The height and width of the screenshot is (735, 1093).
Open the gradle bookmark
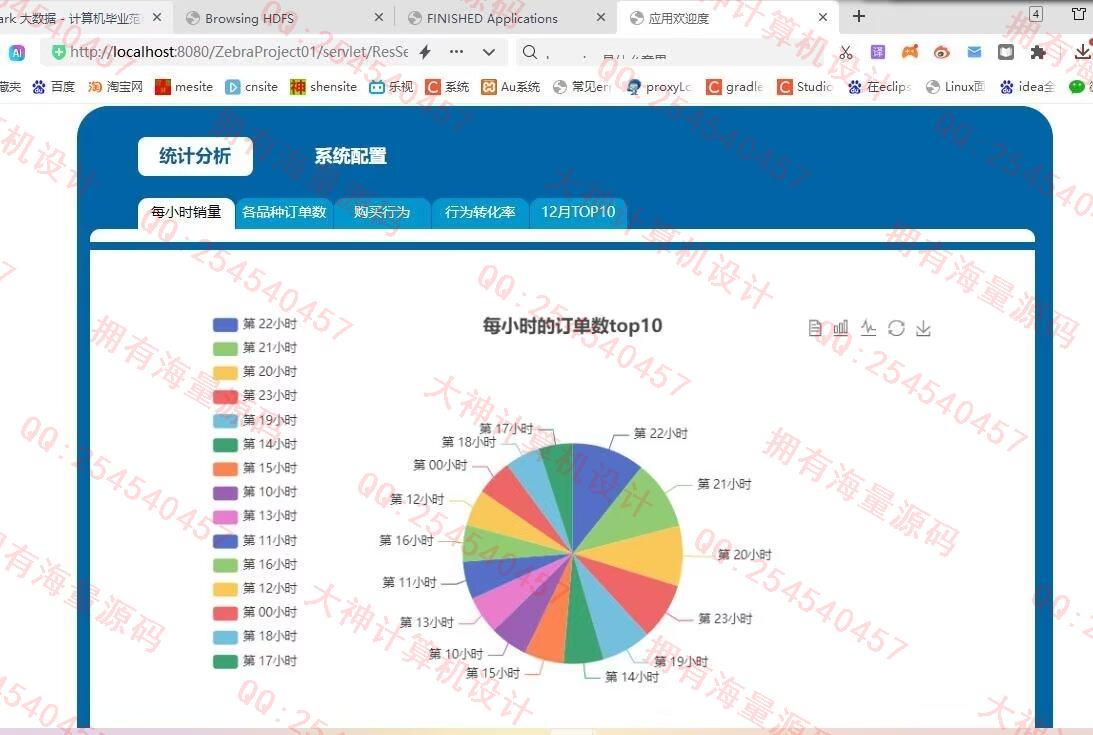point(735,86)
